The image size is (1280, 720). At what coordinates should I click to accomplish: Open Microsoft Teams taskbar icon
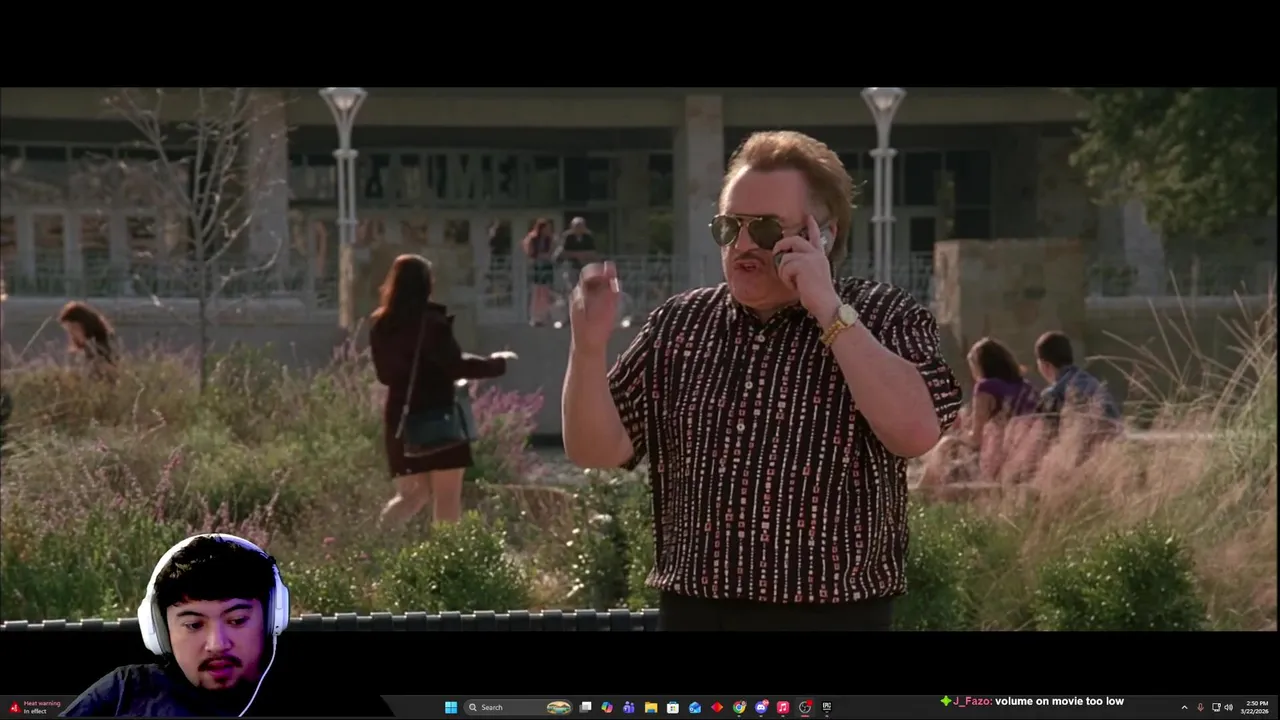pyautogui.click(x=629, y=707)
